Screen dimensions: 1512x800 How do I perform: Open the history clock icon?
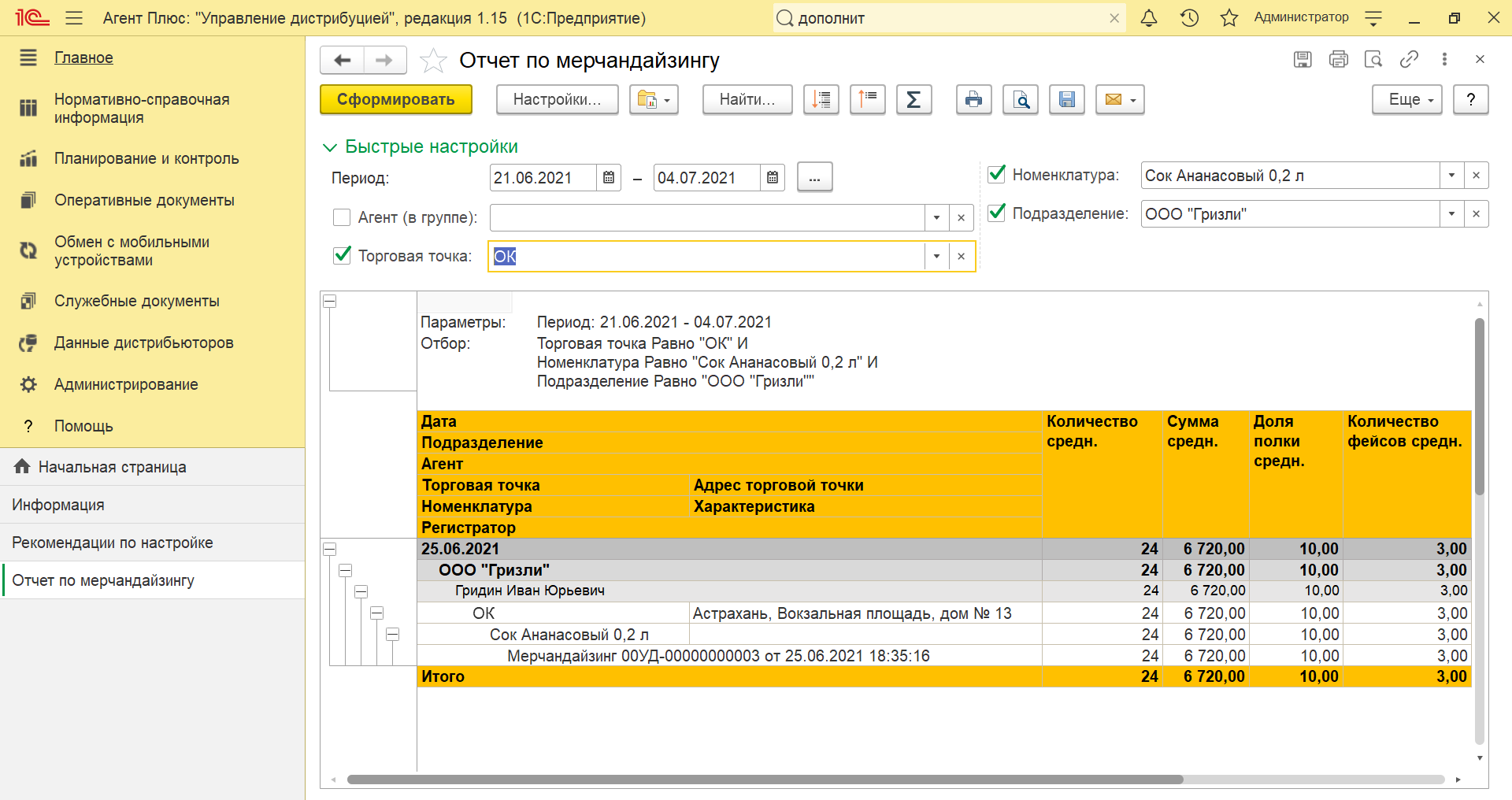pos(1189,18)
